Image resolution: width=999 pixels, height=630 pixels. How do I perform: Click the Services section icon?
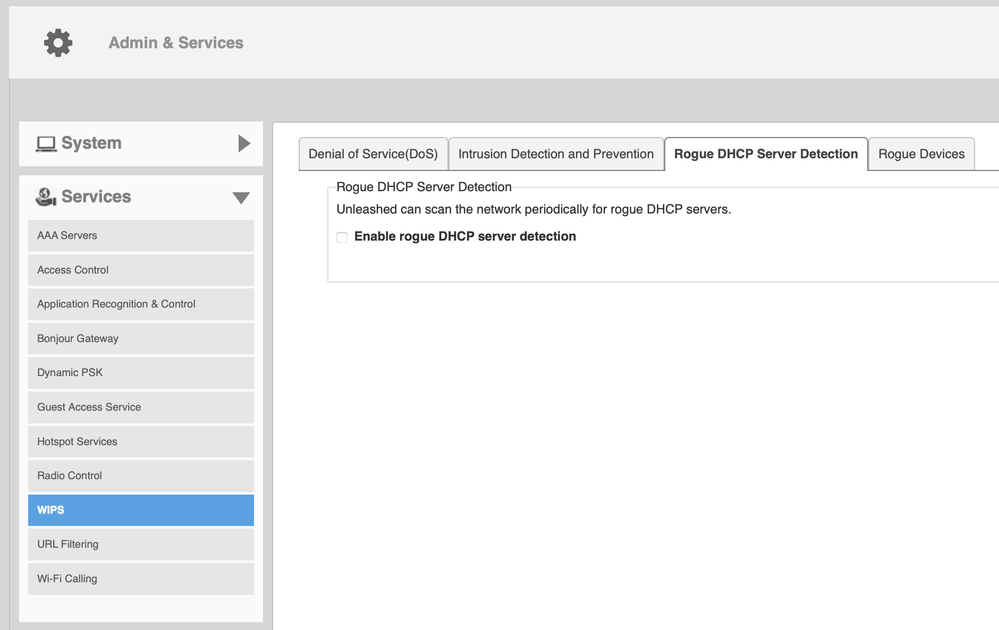[x=46, y=197]
